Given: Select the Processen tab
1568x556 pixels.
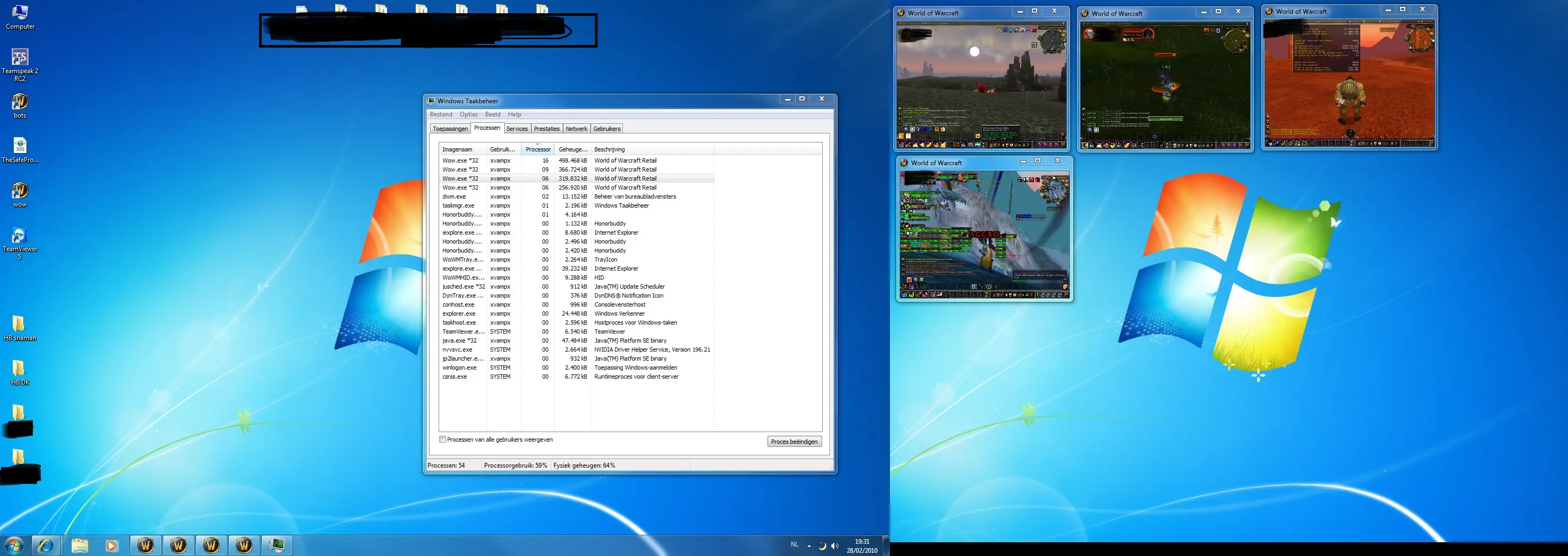Looking at the screenshot, I should pos(487,128).
